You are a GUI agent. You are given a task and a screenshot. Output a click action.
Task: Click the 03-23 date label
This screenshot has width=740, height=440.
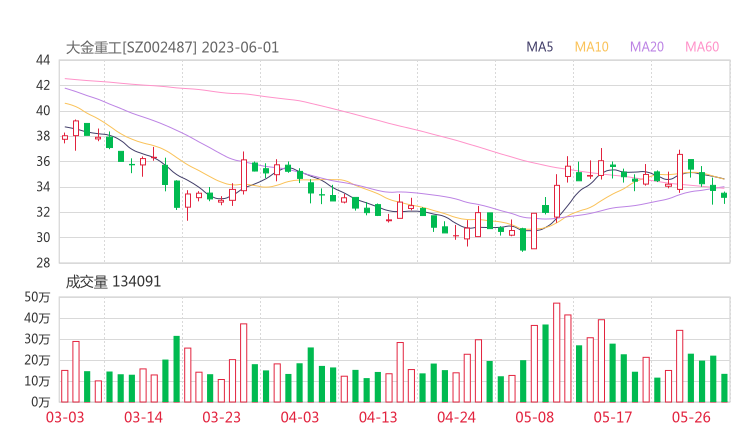click(x=221, y=417)
